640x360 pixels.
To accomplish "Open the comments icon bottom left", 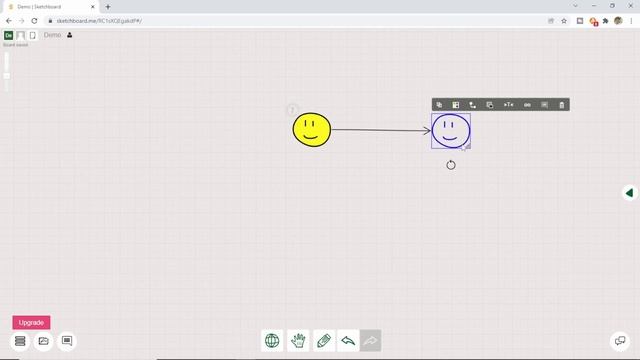I will tap(67, 341).
